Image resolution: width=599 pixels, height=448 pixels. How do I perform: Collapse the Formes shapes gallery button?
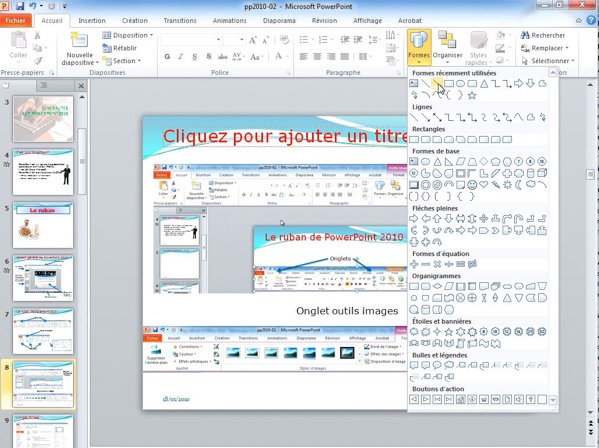(x=419, y=48)
